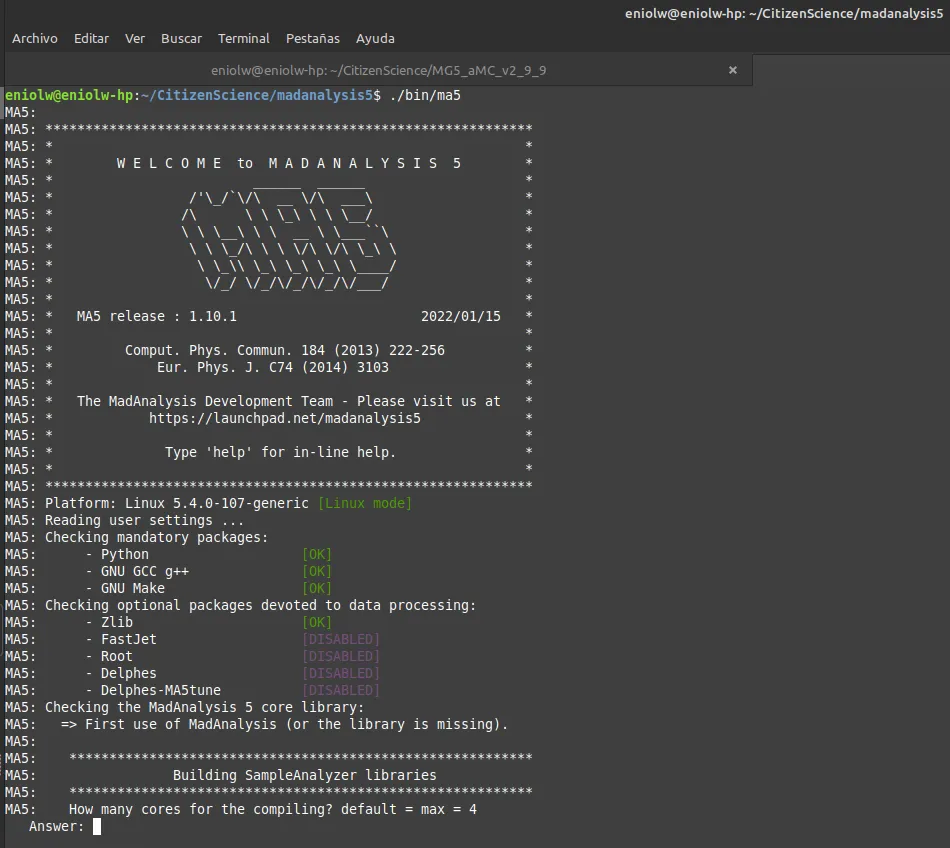Open the Archivo menu
Screen dimensions: 950x848
click(x=35, y=38)
